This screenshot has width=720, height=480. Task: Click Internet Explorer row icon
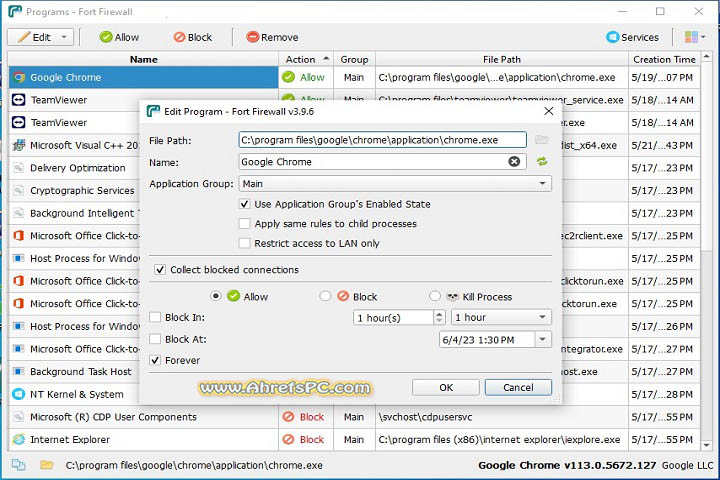(19, 439)
